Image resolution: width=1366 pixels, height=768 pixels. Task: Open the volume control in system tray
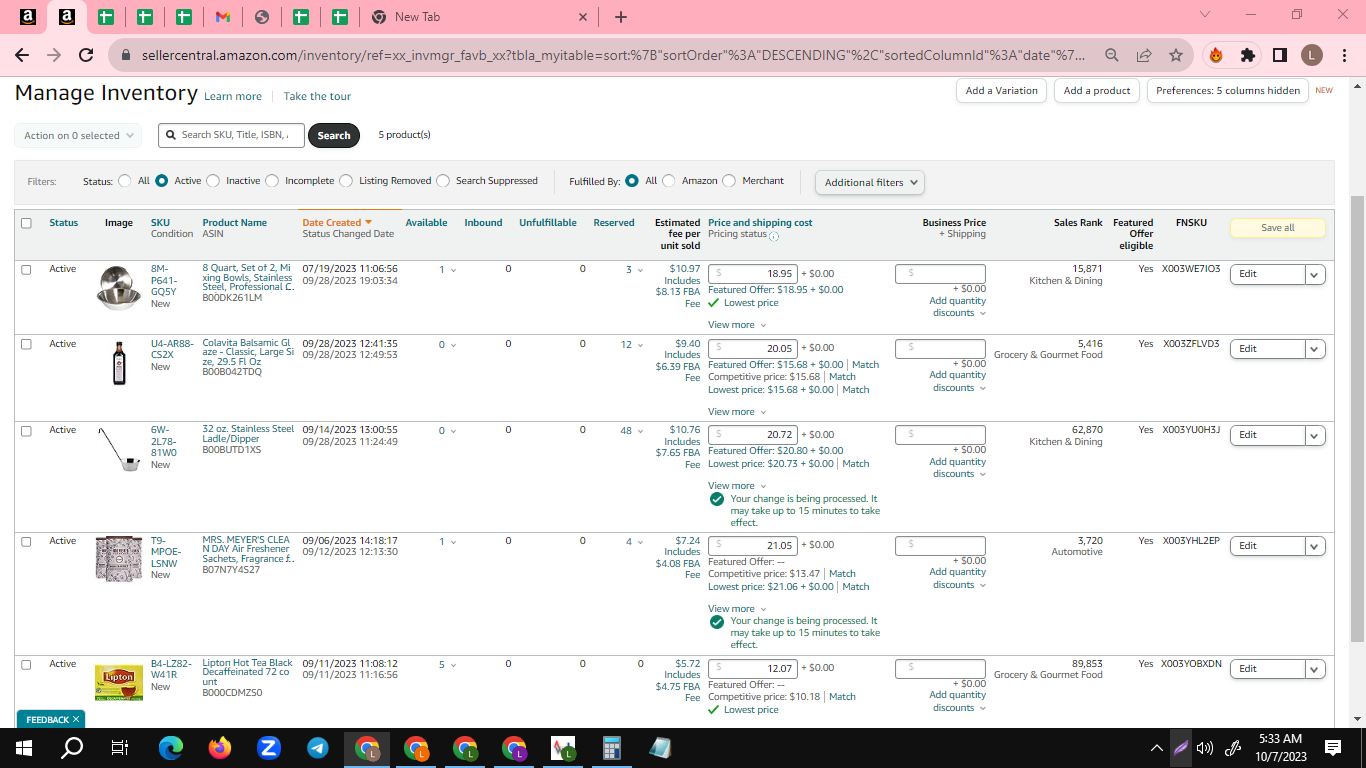click(1204, 747)
